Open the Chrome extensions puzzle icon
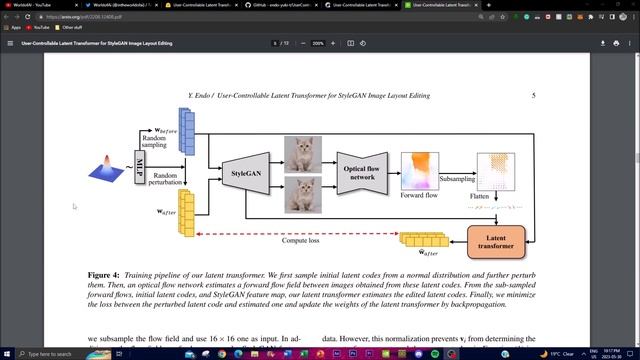Screen dimensions: 640x360 pos(591,17)
